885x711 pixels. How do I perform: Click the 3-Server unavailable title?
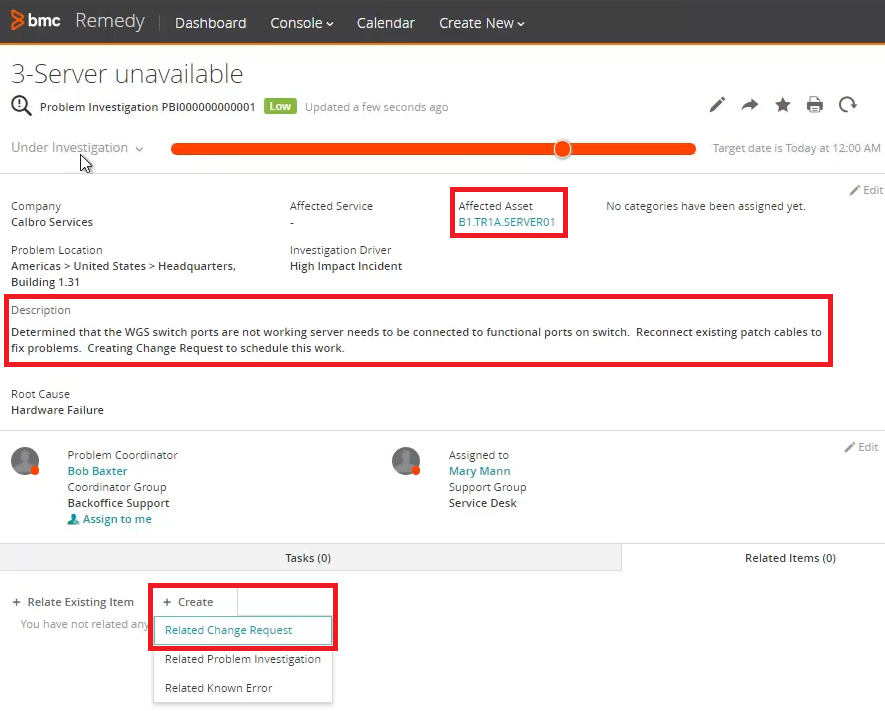click(127, 74)
